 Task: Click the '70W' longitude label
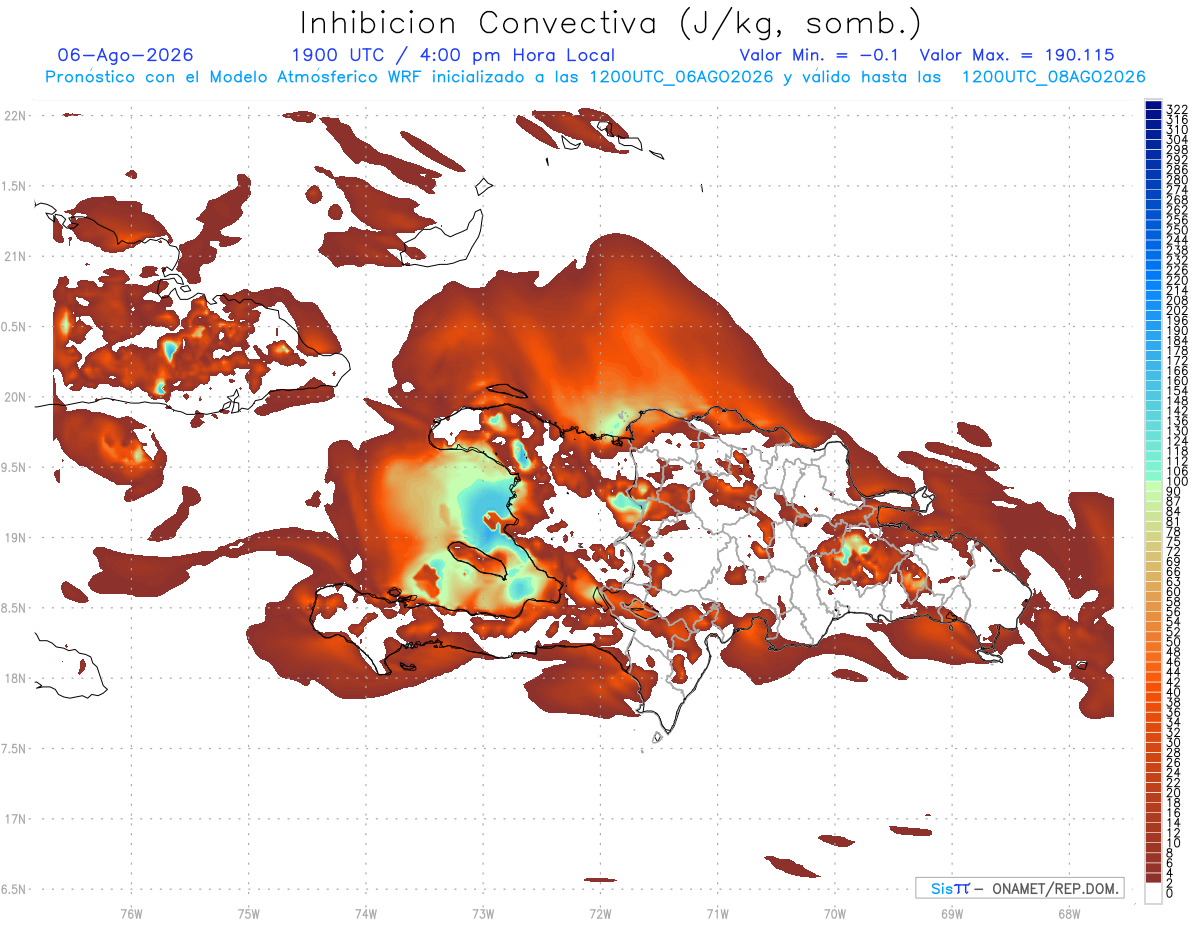click(835, 913)
